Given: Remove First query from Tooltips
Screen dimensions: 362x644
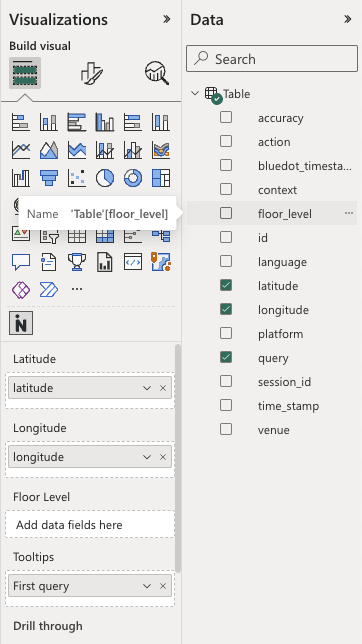Looking at the screenshot, I should point(163,586).
